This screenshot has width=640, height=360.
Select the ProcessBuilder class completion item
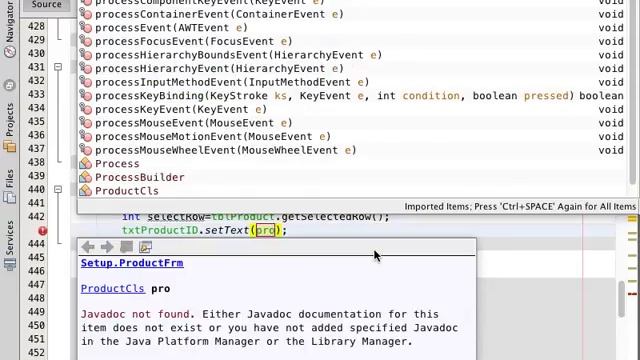(x=351, y=178)
